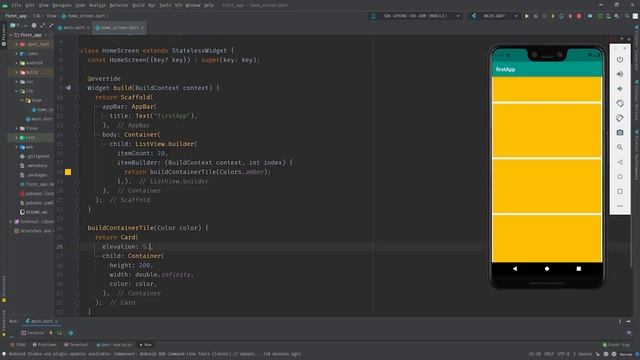This screenshot has width=640, height=360.
Task: Open the Code menu
Action: click(x=80, y=5)
